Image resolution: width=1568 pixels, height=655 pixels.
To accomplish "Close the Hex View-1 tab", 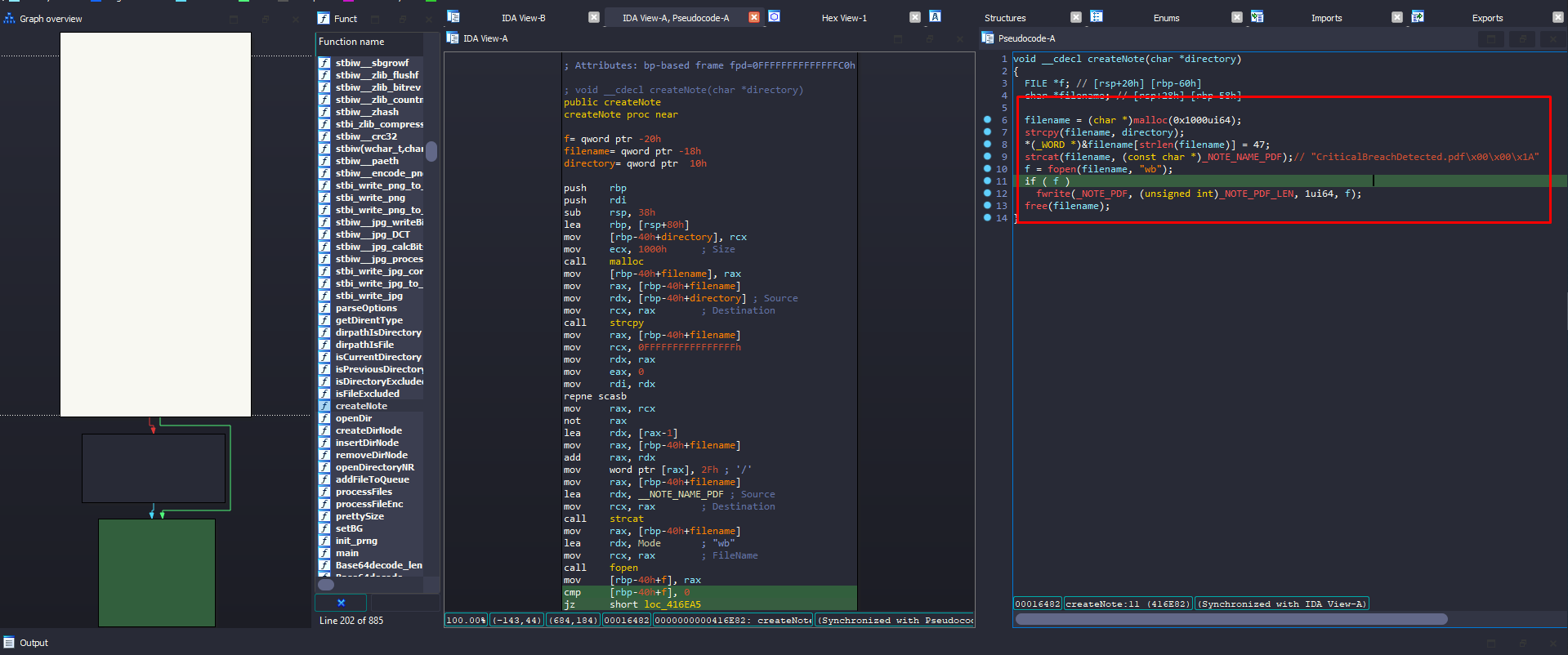I will point(915,17).
